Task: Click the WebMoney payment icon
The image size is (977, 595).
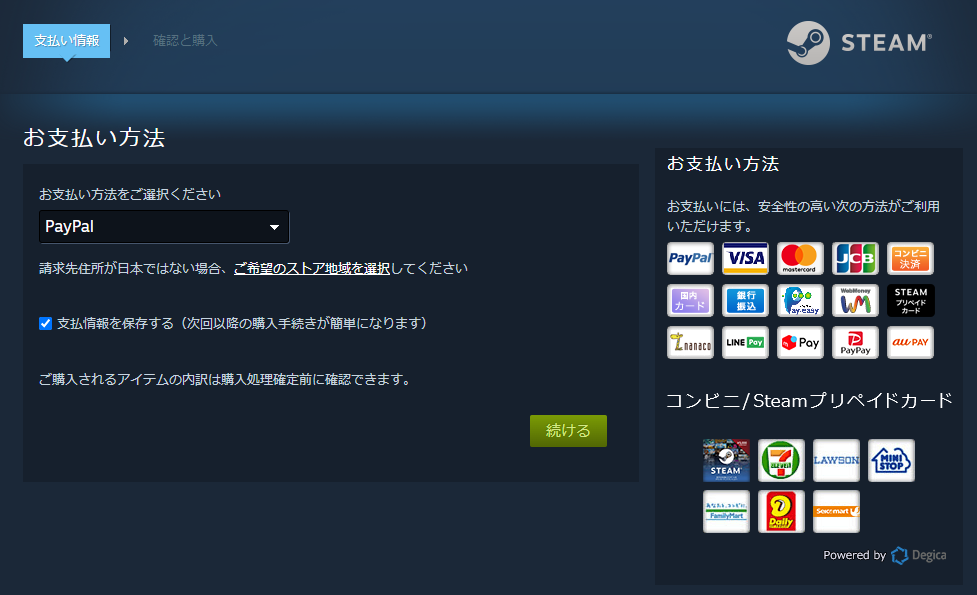Action: [855, 300]
